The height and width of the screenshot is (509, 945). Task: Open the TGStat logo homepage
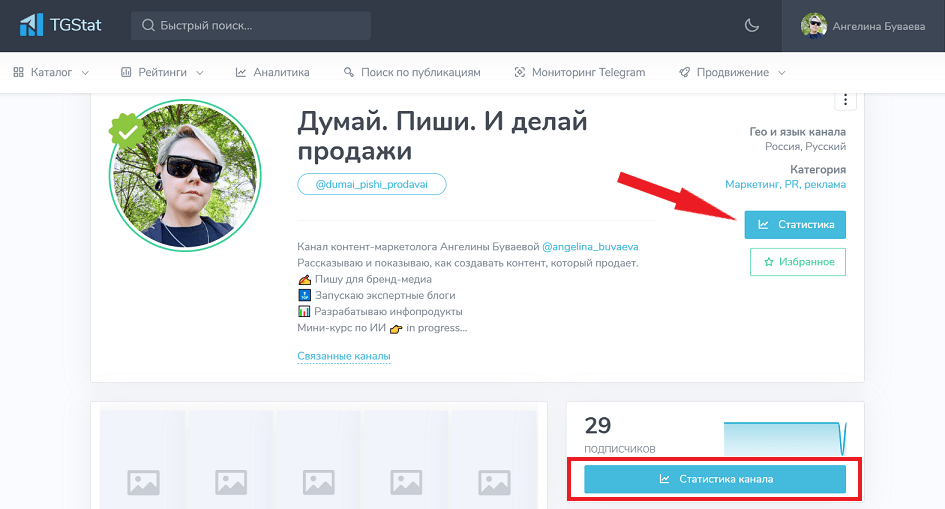click(60, 25)
